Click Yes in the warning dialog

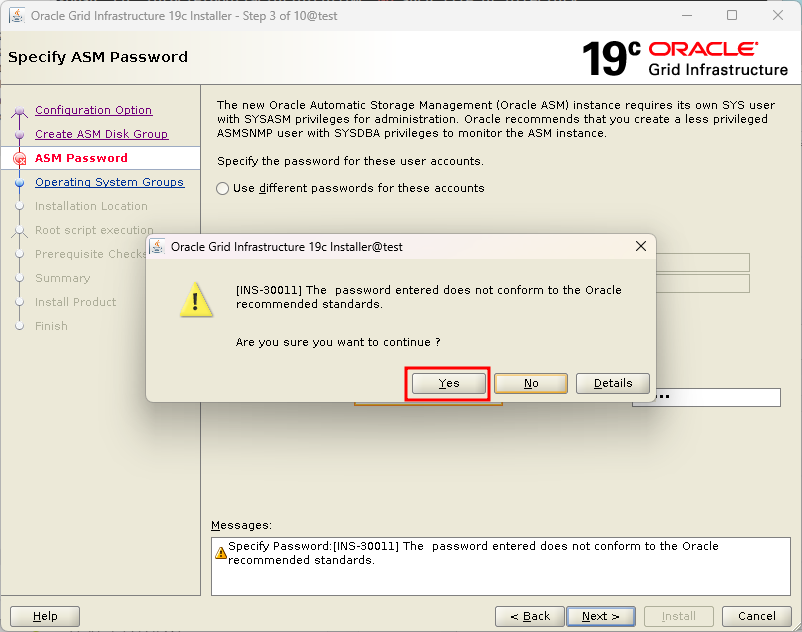[x=449, y=383]
